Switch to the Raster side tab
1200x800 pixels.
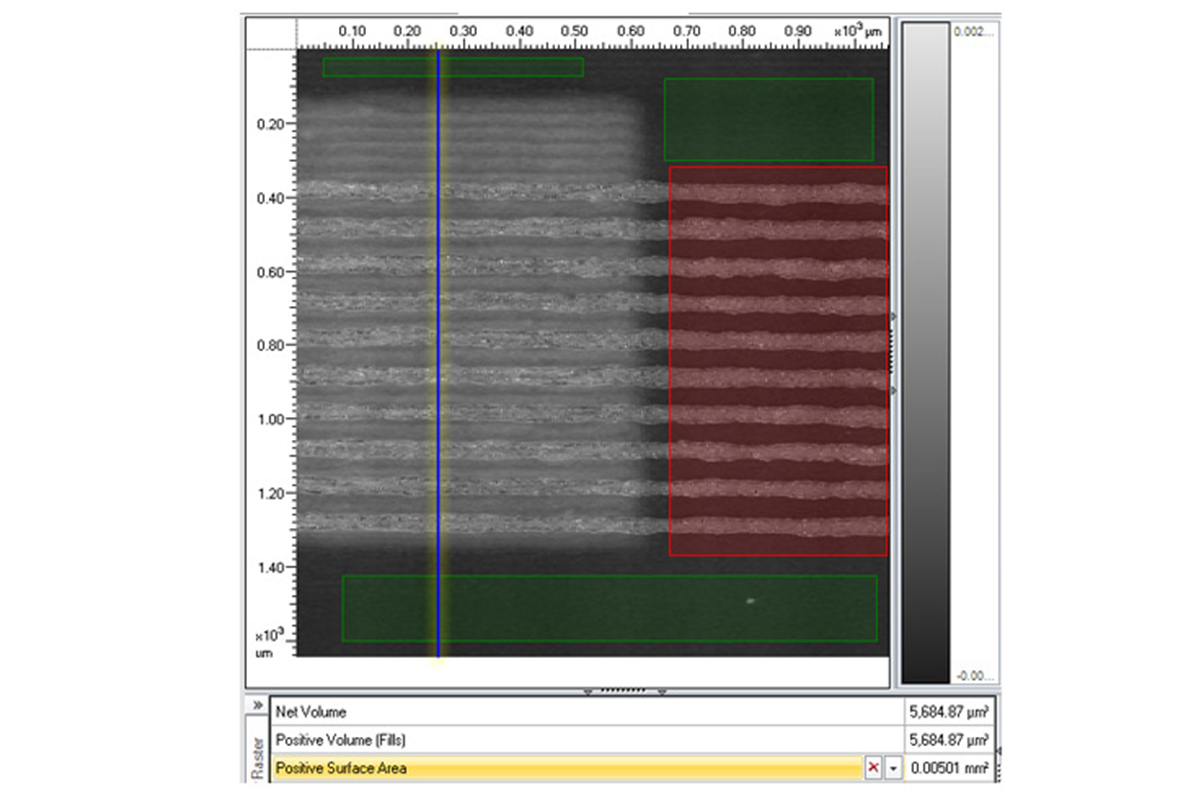tap(258, 758)
